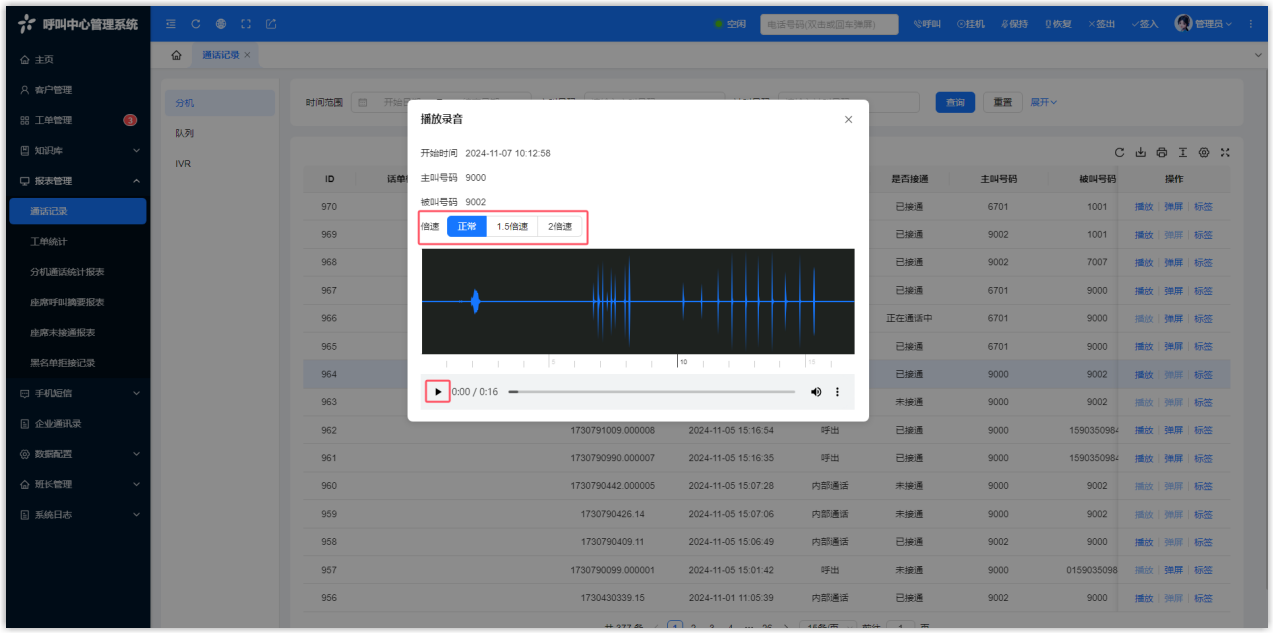Seek on the audio progress bar

(x=652, y=392)
